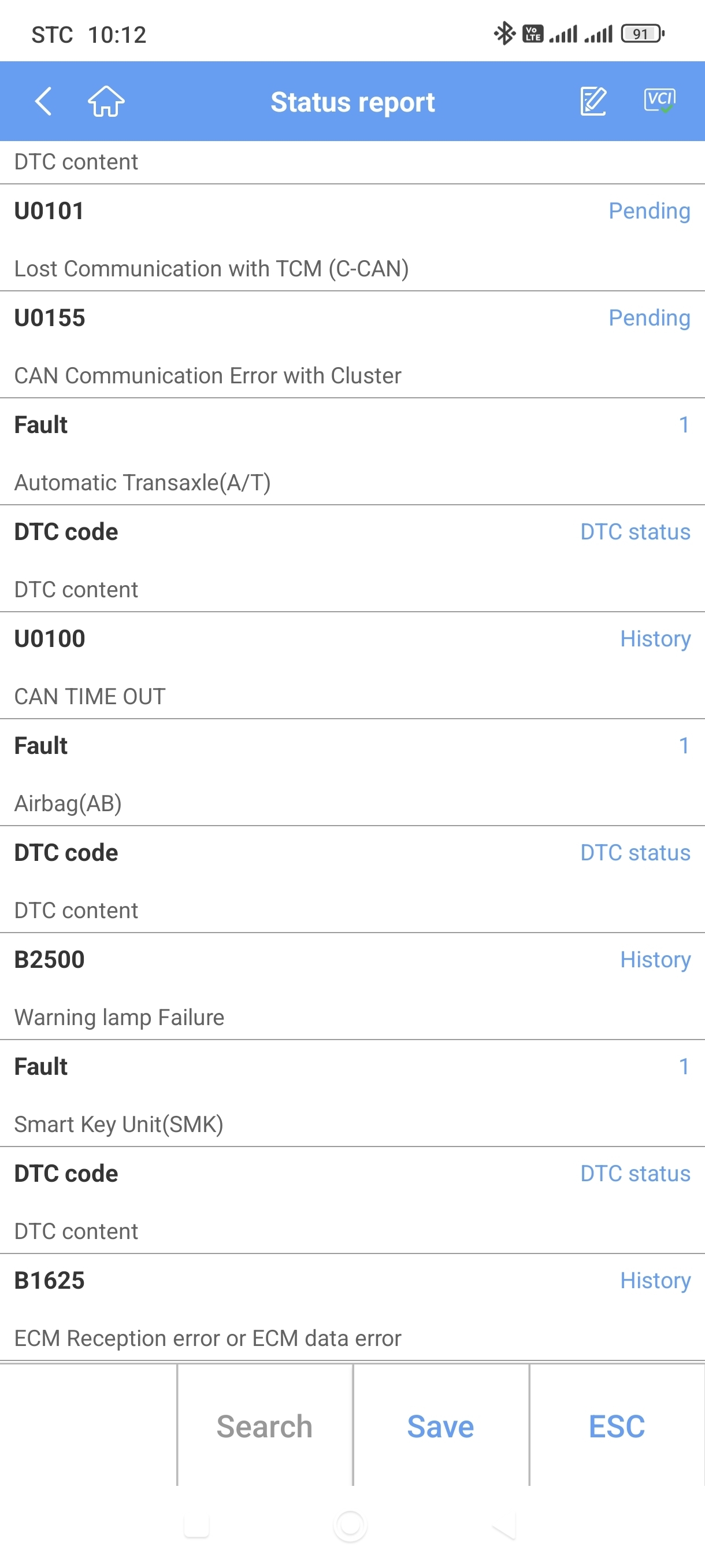
Task: Tap the Save button
Action: (x=440, y=1426)
